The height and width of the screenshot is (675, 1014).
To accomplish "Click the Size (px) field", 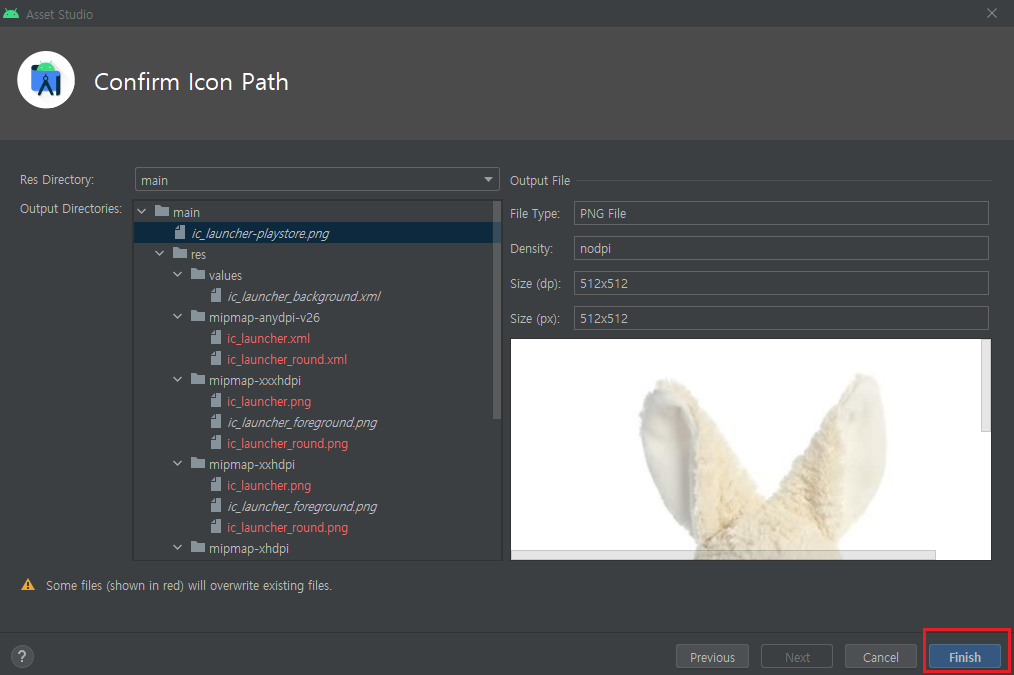I will click(x=781, y=318).
